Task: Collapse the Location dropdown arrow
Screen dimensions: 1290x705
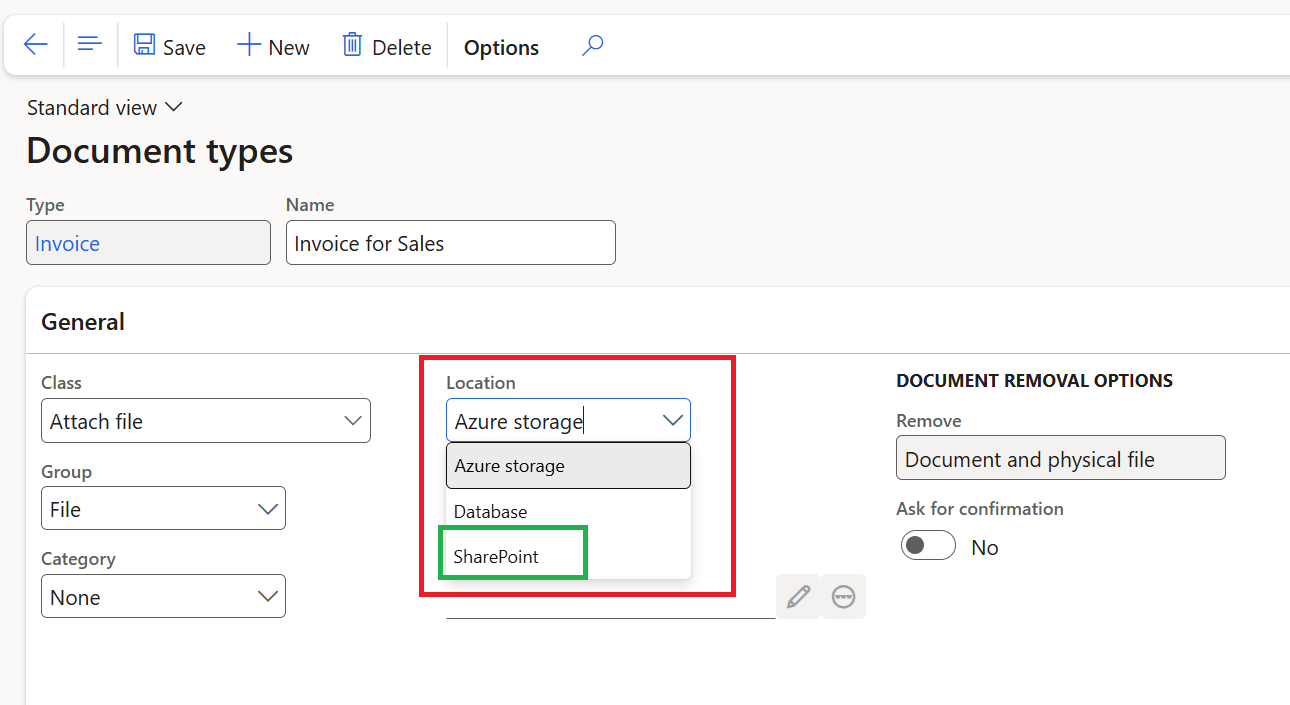Action: [672, 421]
